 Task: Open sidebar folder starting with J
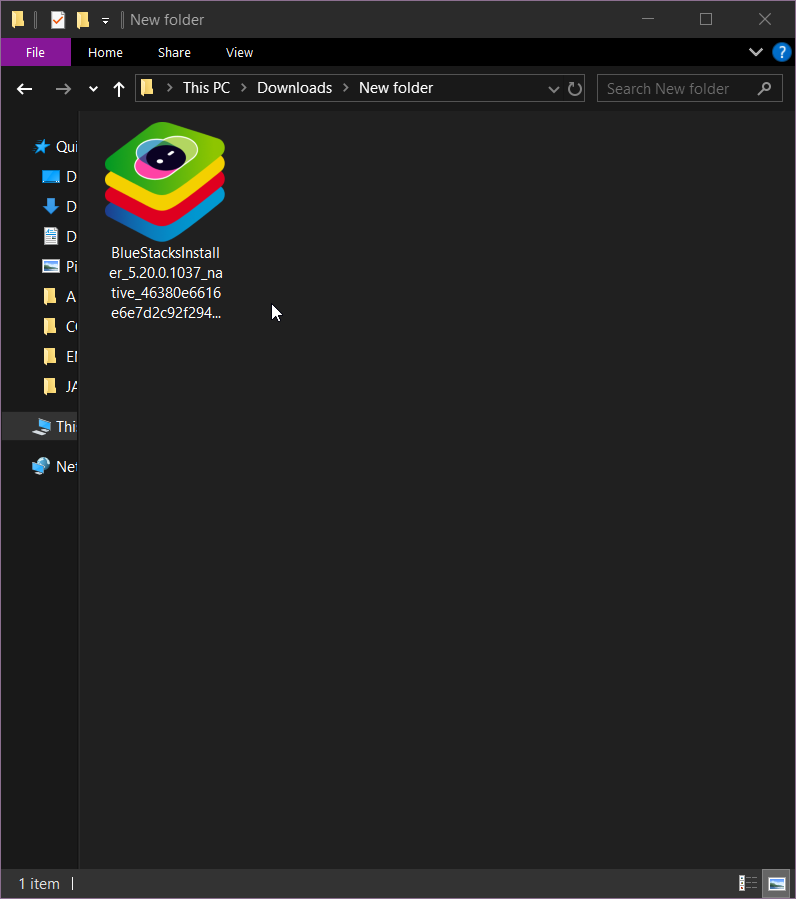(x=59, y=386)
